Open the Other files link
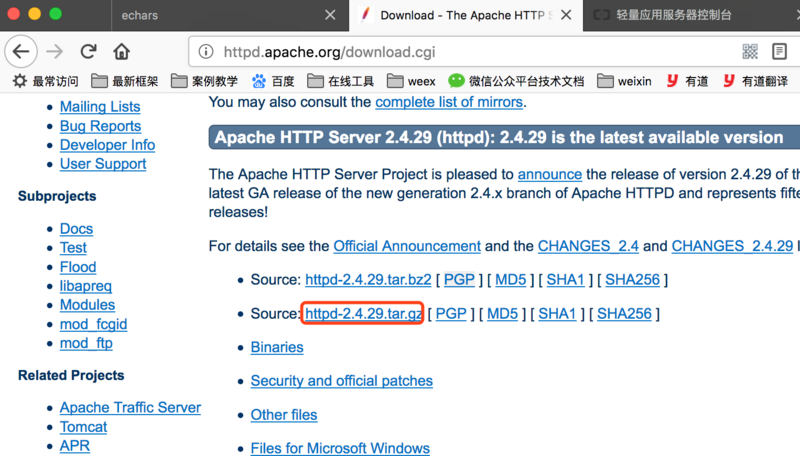The height and width of the screenshot is (456, 800). (x=284, y=415)
